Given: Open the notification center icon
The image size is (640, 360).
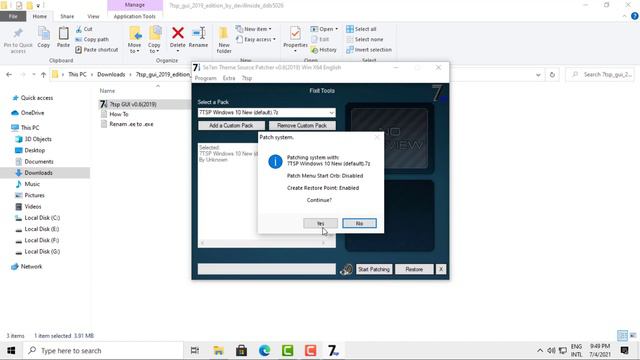Looking at the screenshot, I should point(624,351).
